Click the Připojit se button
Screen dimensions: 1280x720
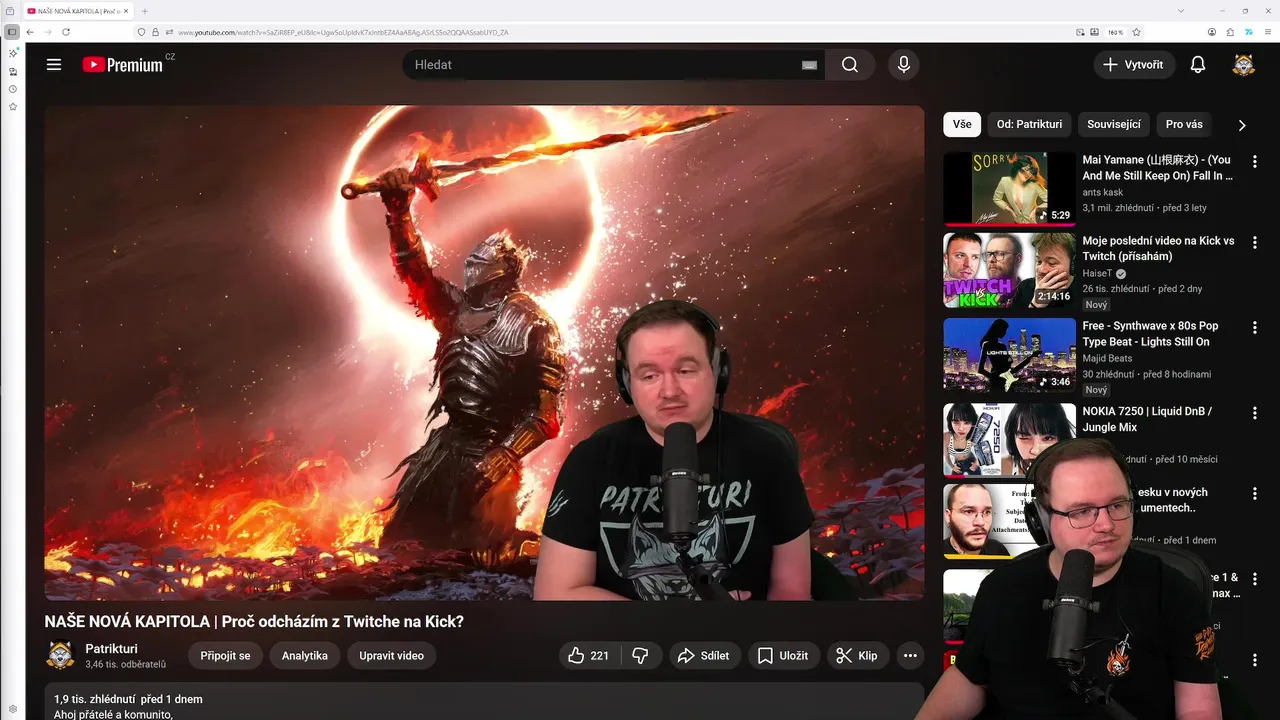click(x=226, y=656)
